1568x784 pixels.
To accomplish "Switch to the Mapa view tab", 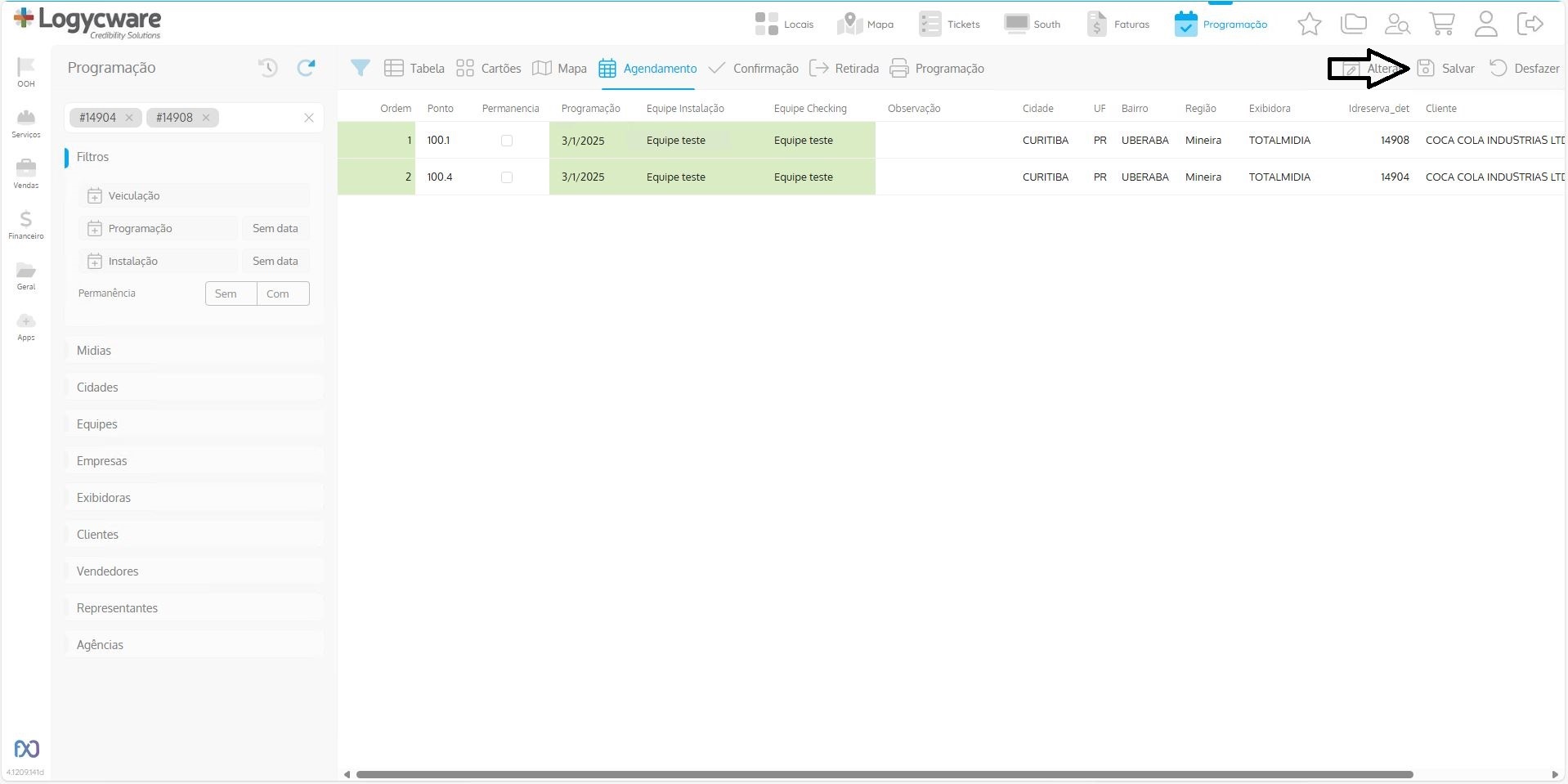I will pyautogui.click(x=559, y=69).
